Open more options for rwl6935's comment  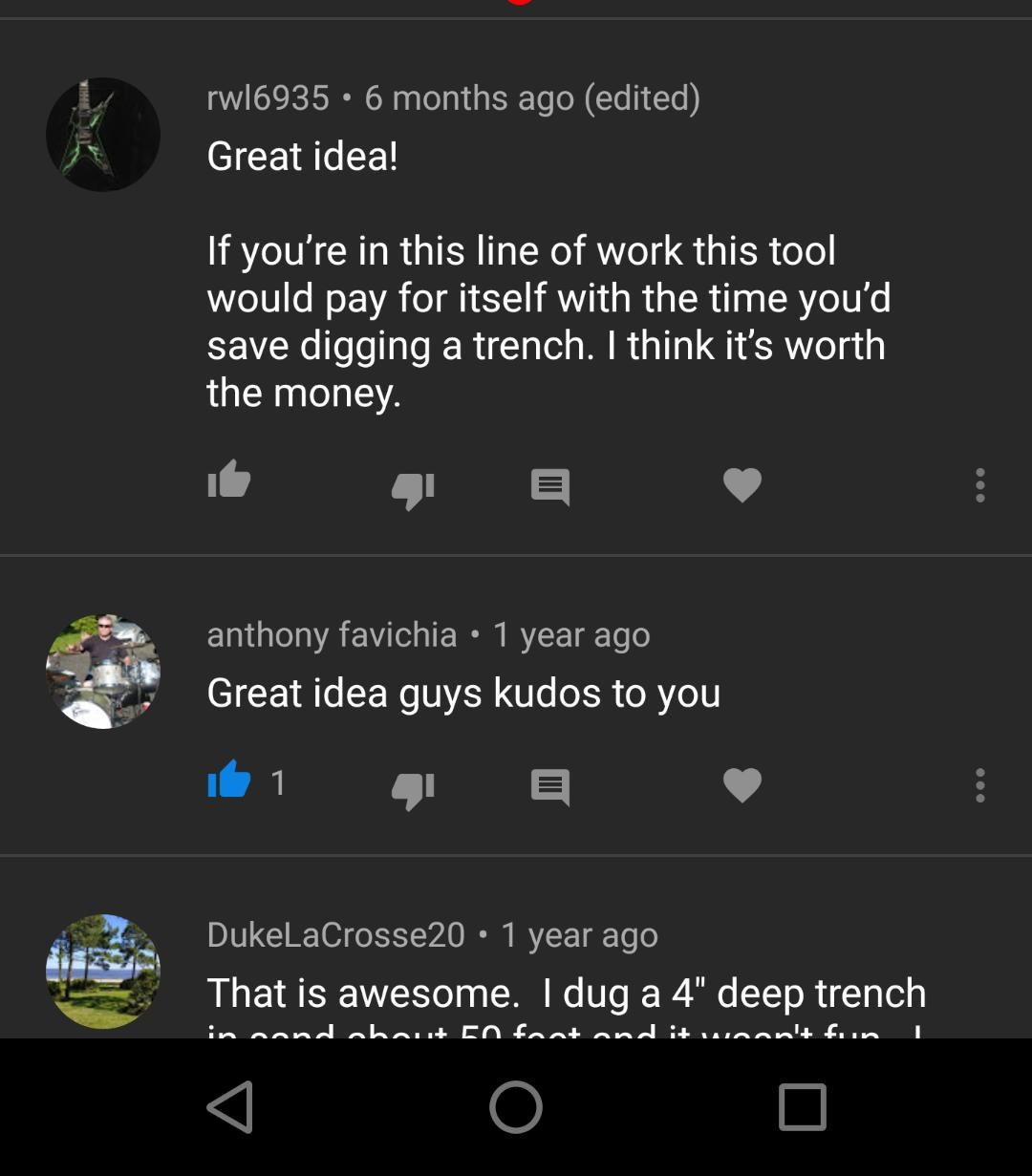coord(979,485)
